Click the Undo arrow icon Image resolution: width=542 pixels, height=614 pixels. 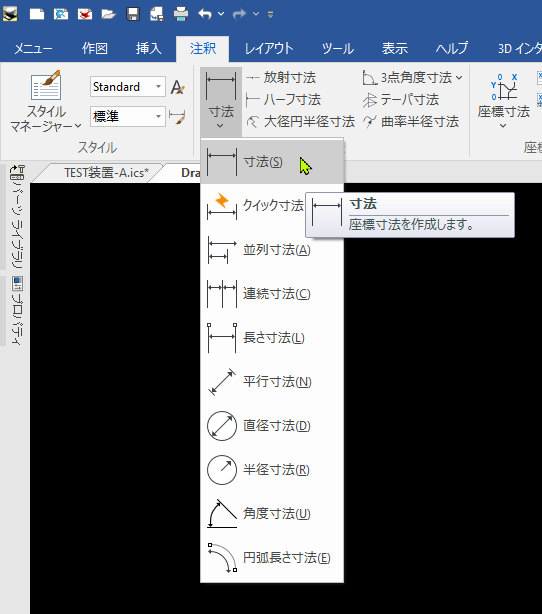[205, 14]
